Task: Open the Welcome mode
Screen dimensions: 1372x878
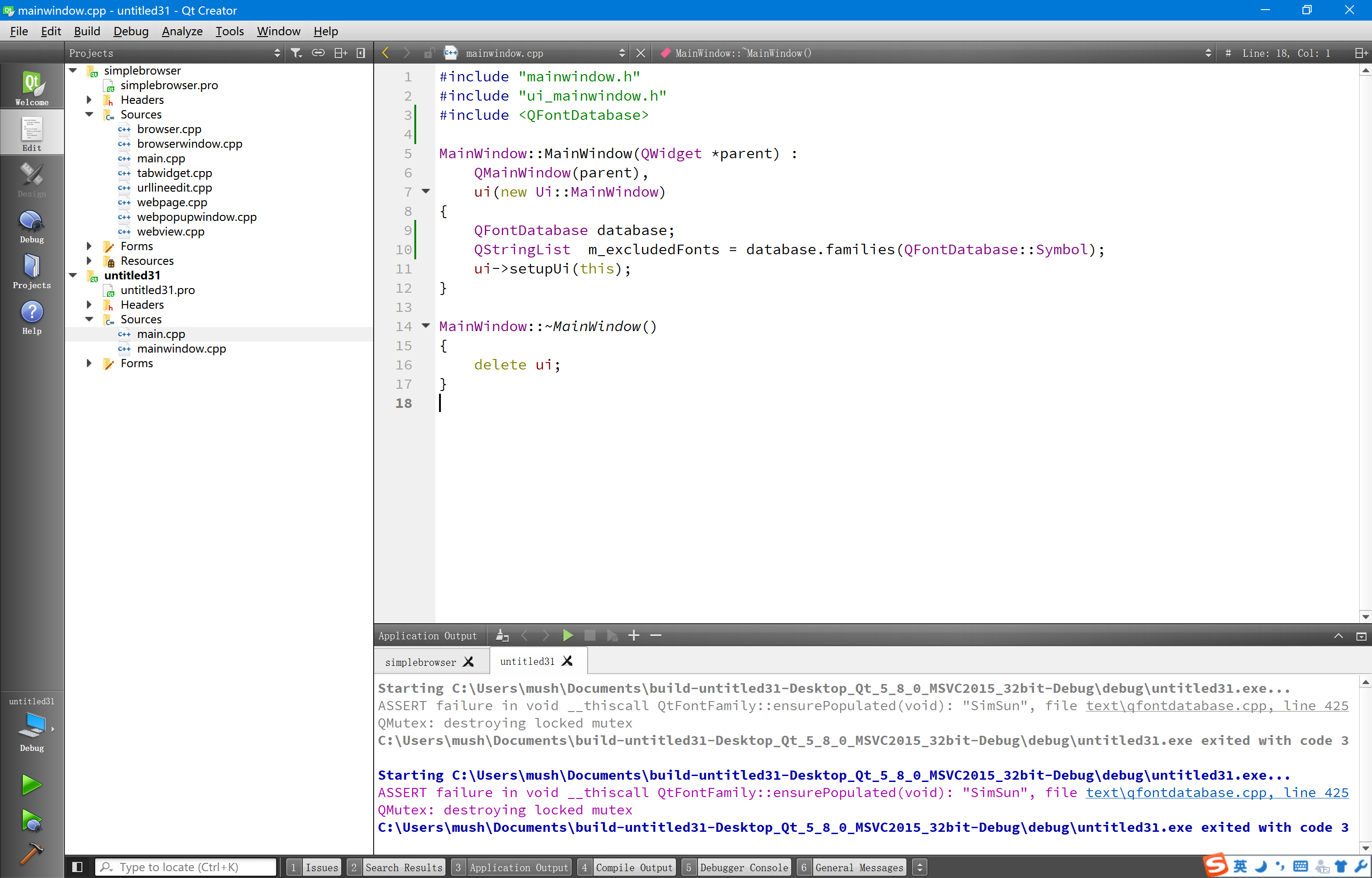Action: 32,87
